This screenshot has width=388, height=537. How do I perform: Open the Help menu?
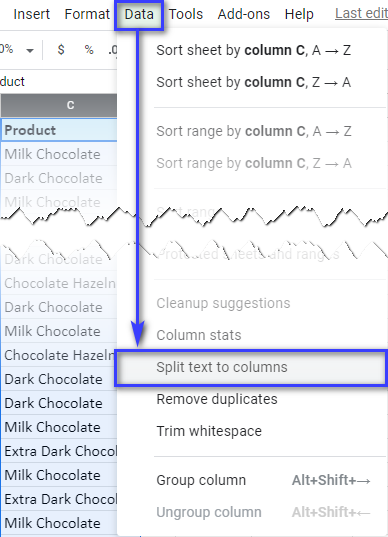coord(299,14)
